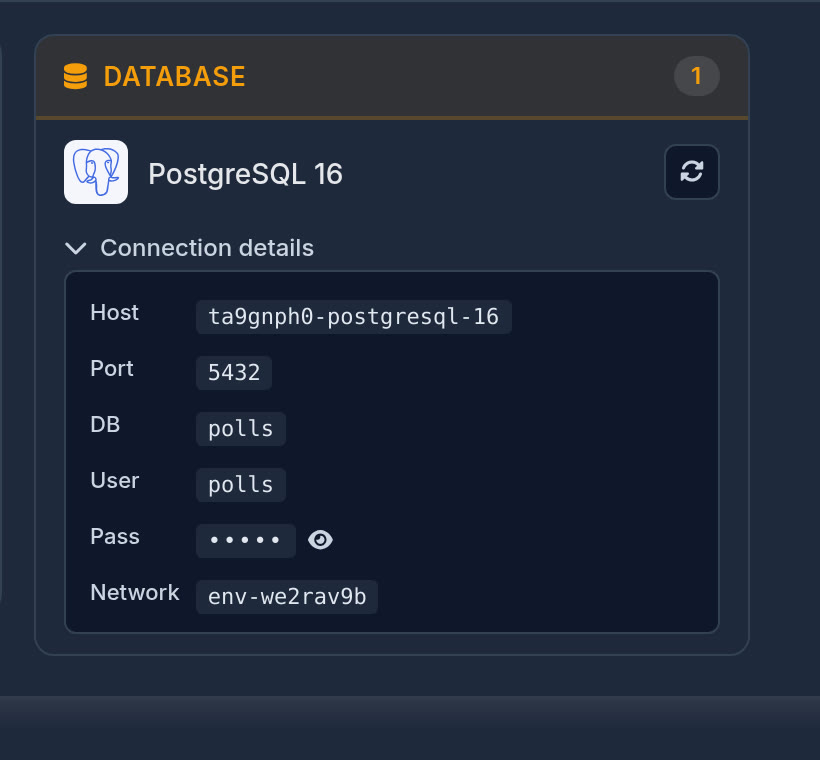Click the Pass label
The image size is (820, 760).
115,537
